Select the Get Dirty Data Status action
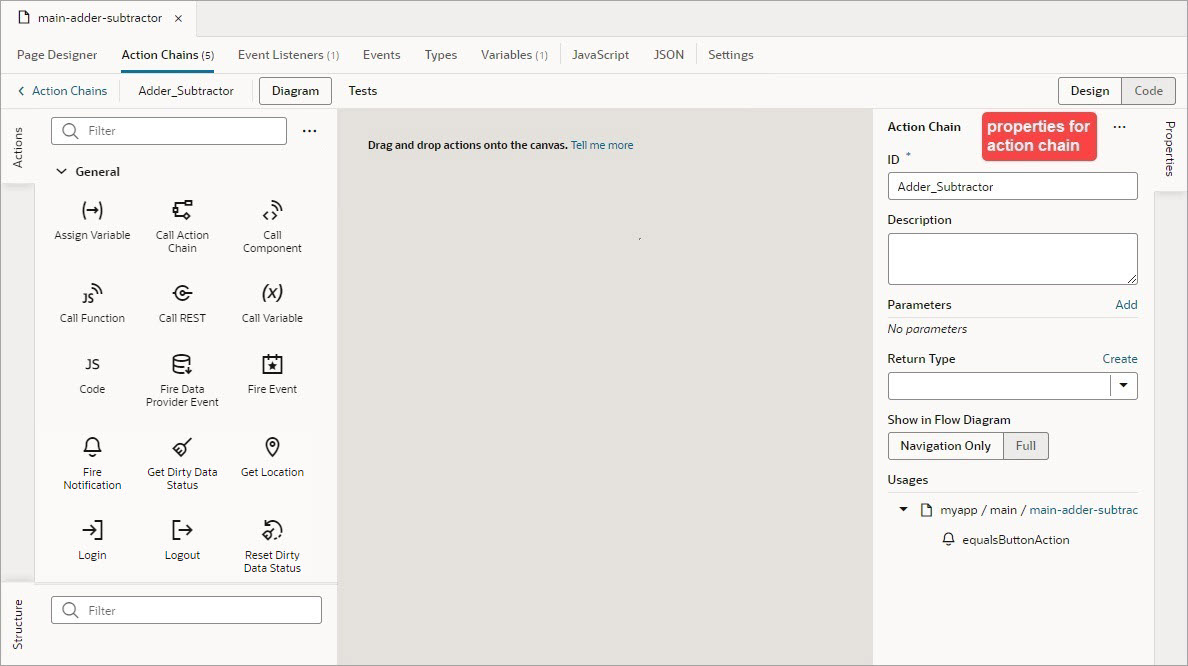This screenshot has width=1188, height=666. point(182,463)
